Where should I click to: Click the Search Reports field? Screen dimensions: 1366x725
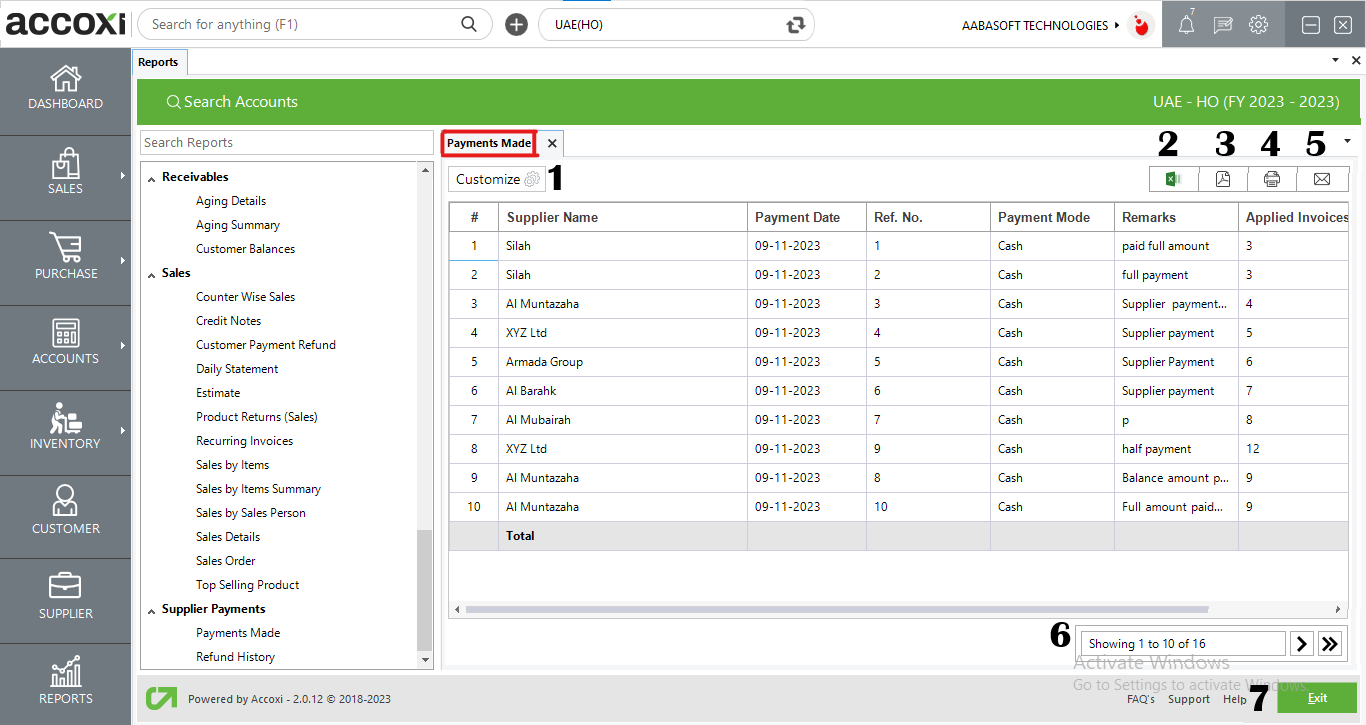[x=286, y=143]
